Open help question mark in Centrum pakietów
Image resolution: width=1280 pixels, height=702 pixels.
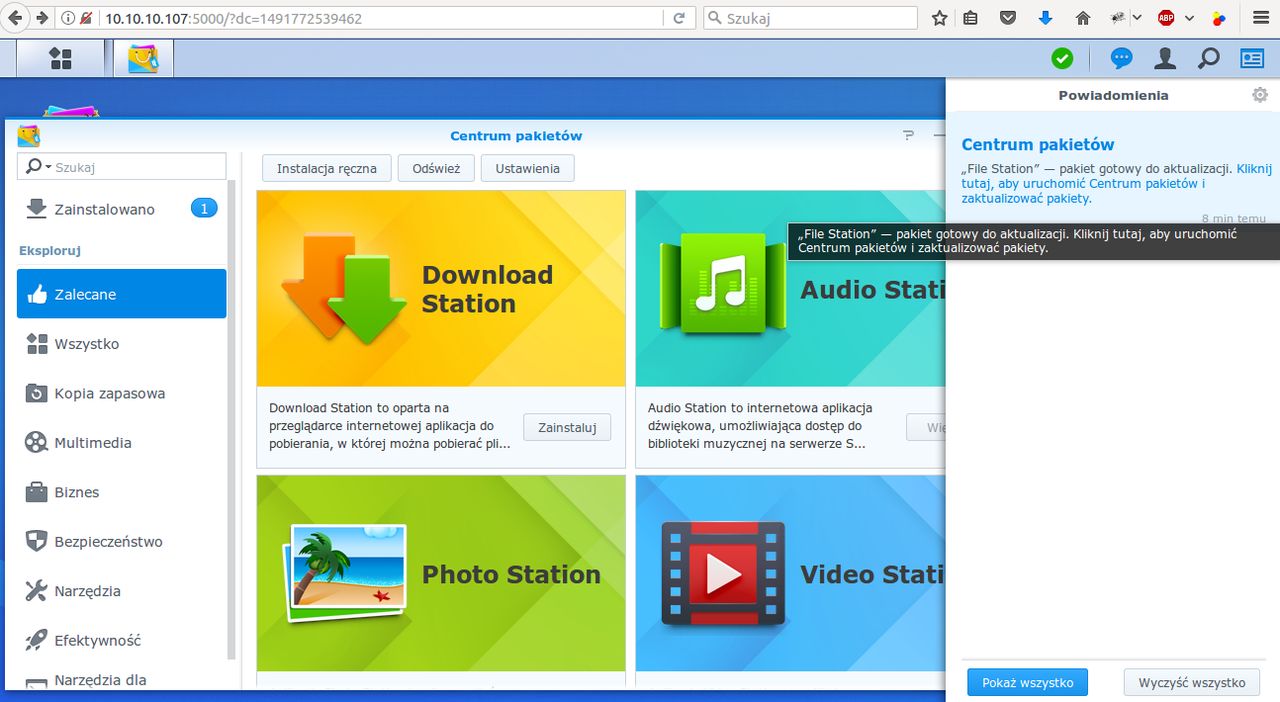click(908, 136)
